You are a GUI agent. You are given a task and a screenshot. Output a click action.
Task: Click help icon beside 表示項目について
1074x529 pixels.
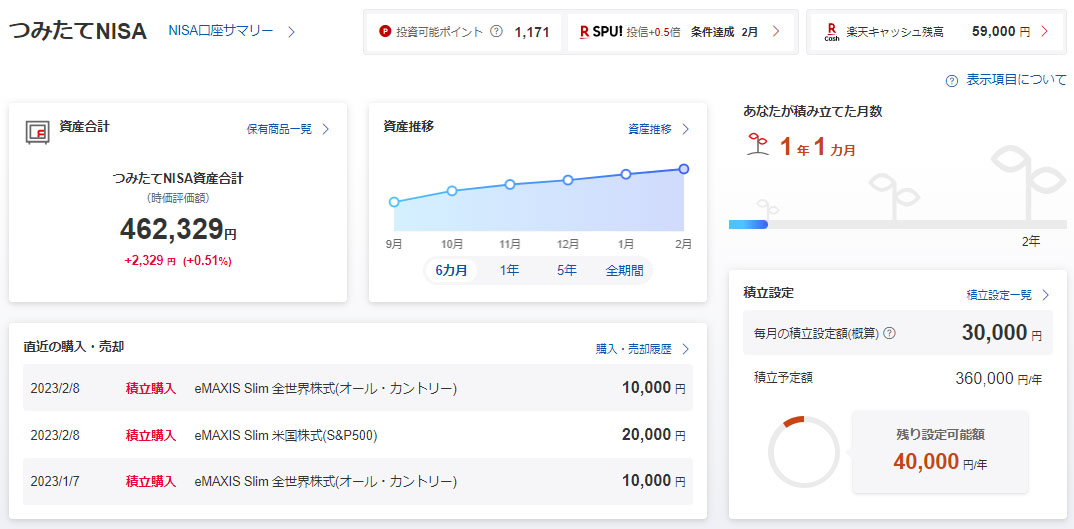tap(952, 81)
